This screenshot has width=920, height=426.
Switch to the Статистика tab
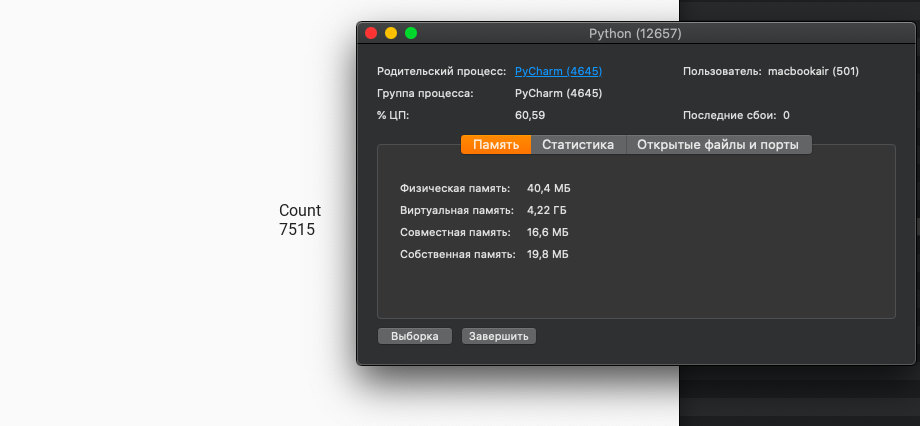click(578, 144)
